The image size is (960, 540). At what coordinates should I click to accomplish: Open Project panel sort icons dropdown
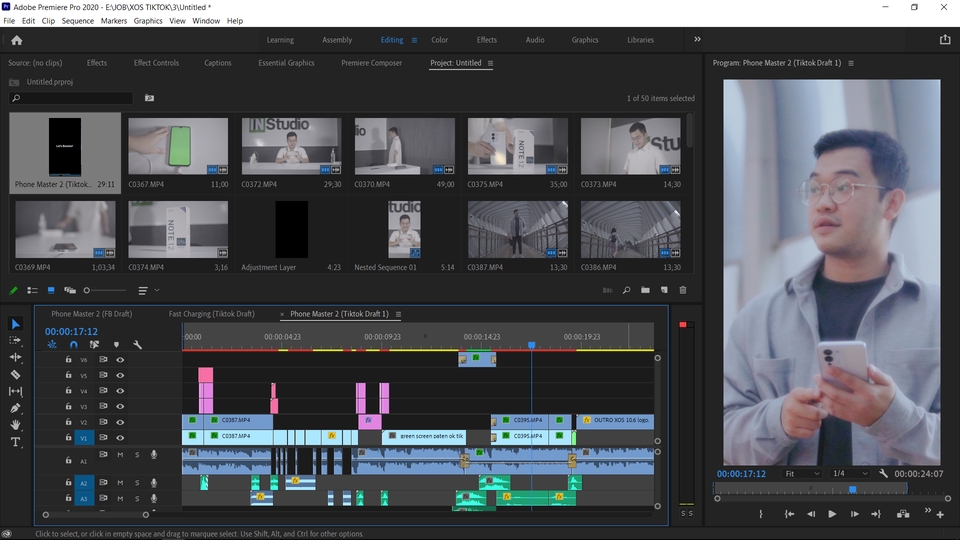(x=148, y=290)
